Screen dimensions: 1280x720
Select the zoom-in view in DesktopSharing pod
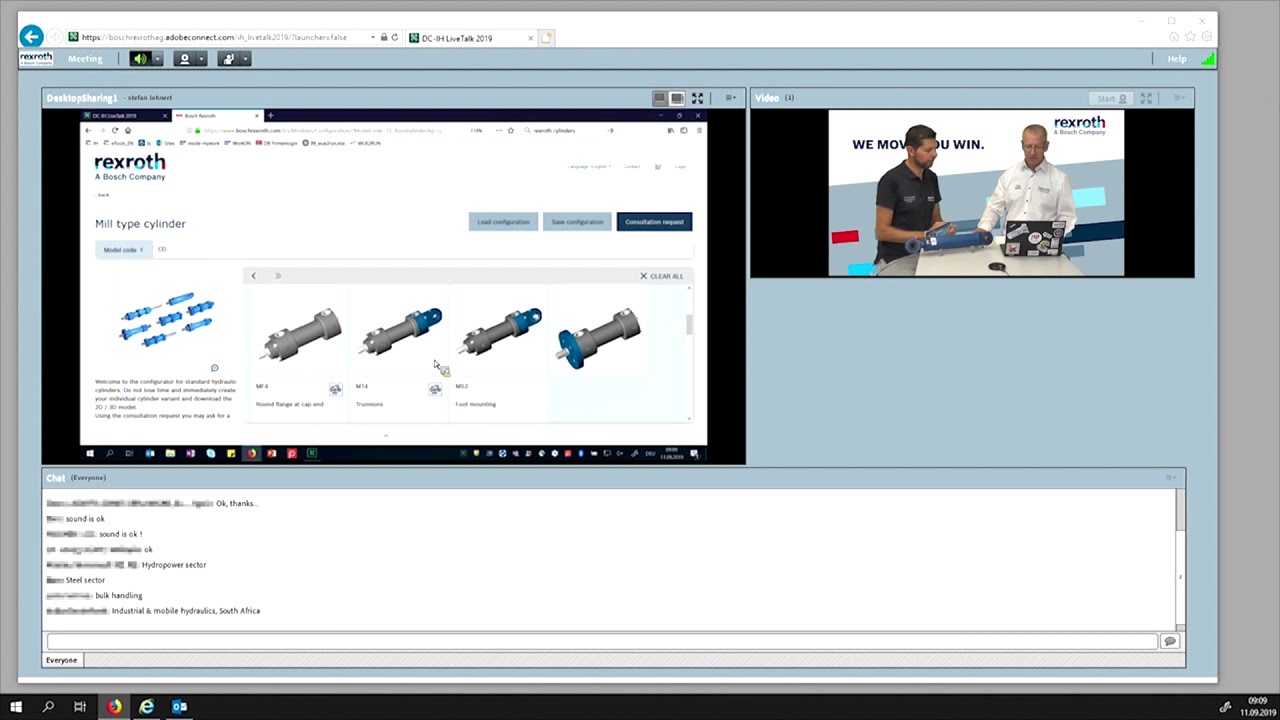click(677, 98)
